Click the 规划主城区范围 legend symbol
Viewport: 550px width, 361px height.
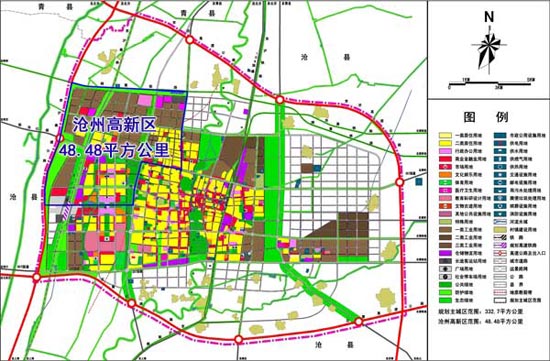click(x=499, y=300)
